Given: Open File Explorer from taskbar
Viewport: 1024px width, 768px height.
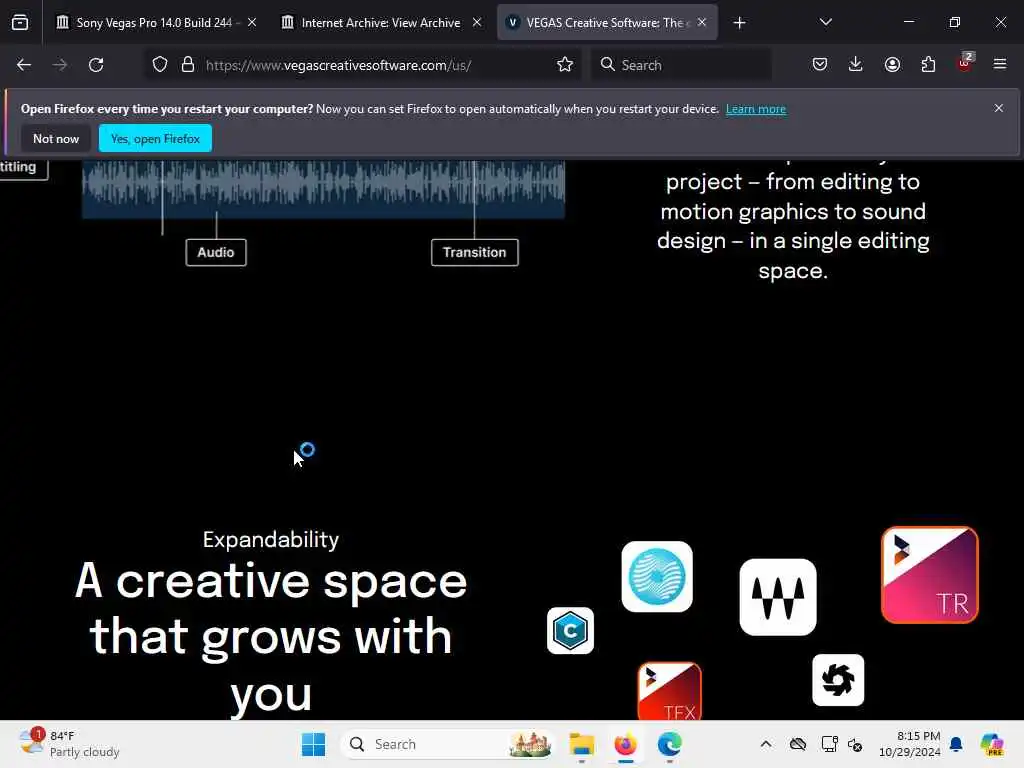Looking at the screenshot, I should 581,744.
